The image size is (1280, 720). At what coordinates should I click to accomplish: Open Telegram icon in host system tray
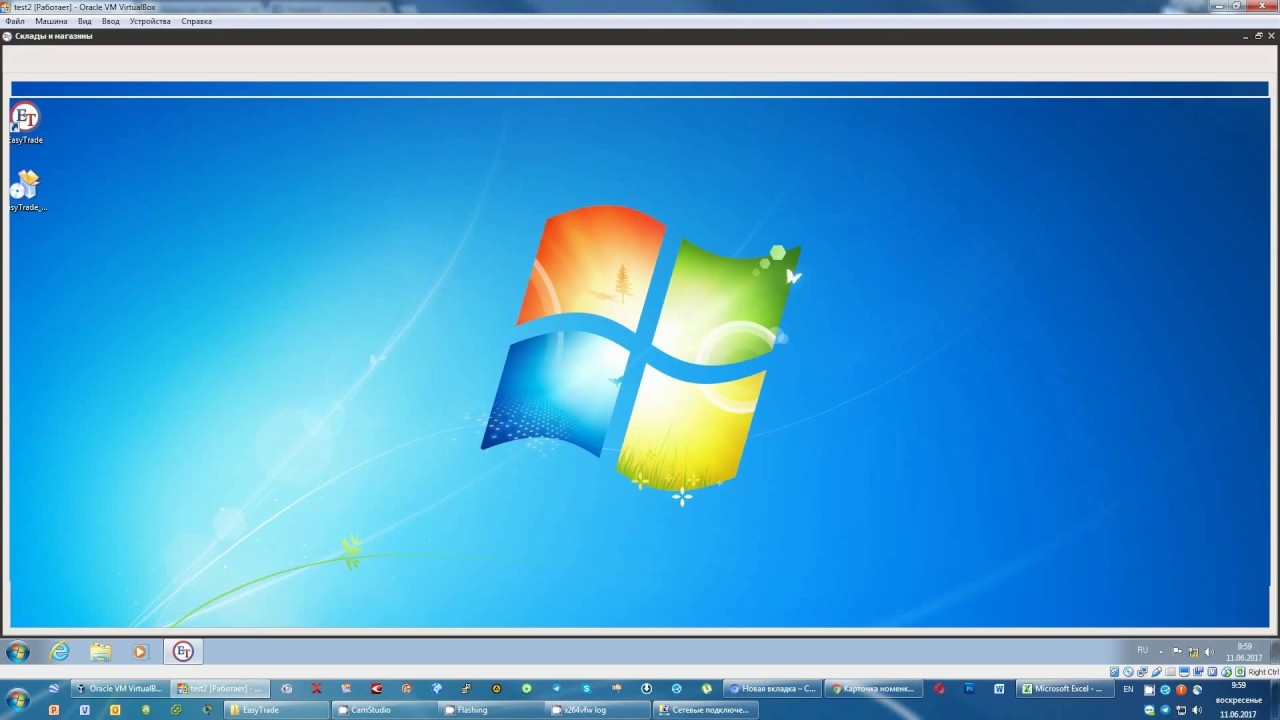(x=1165, y=709)
